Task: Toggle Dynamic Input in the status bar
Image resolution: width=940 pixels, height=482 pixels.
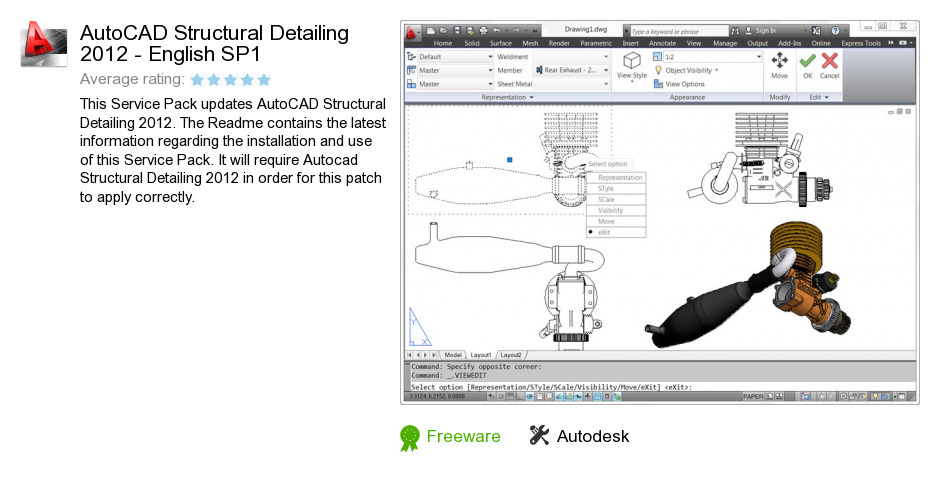Action: pos(577,396)
